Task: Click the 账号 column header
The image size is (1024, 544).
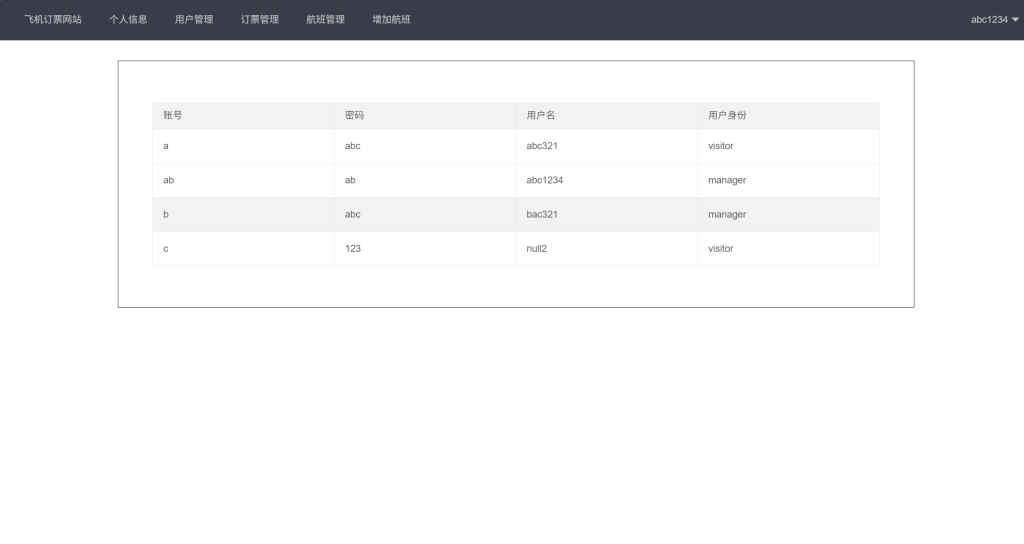Action: pyautogui.click(x=243, y=115)
